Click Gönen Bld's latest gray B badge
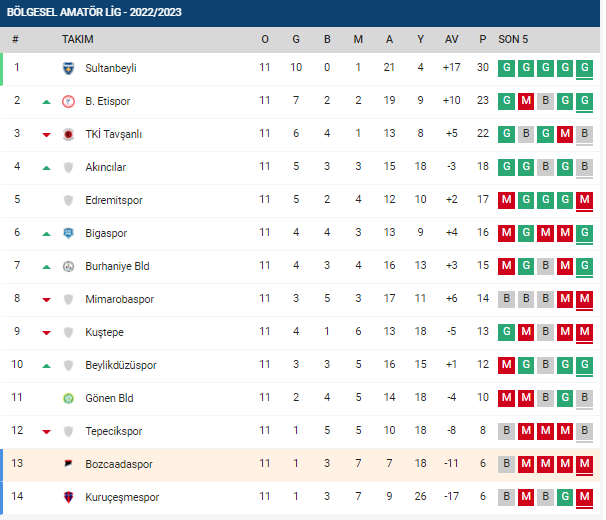Screen dimensions: 606x520 click(584, 398)
